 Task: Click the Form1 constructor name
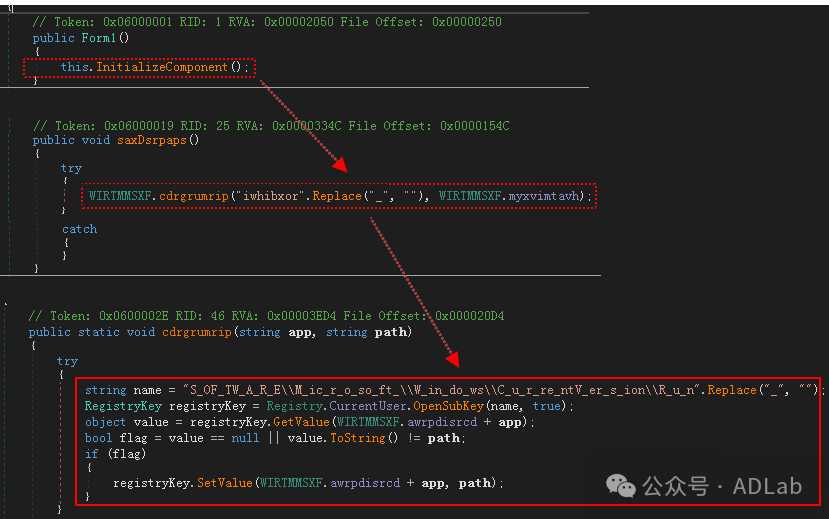[x=98, y=38]
